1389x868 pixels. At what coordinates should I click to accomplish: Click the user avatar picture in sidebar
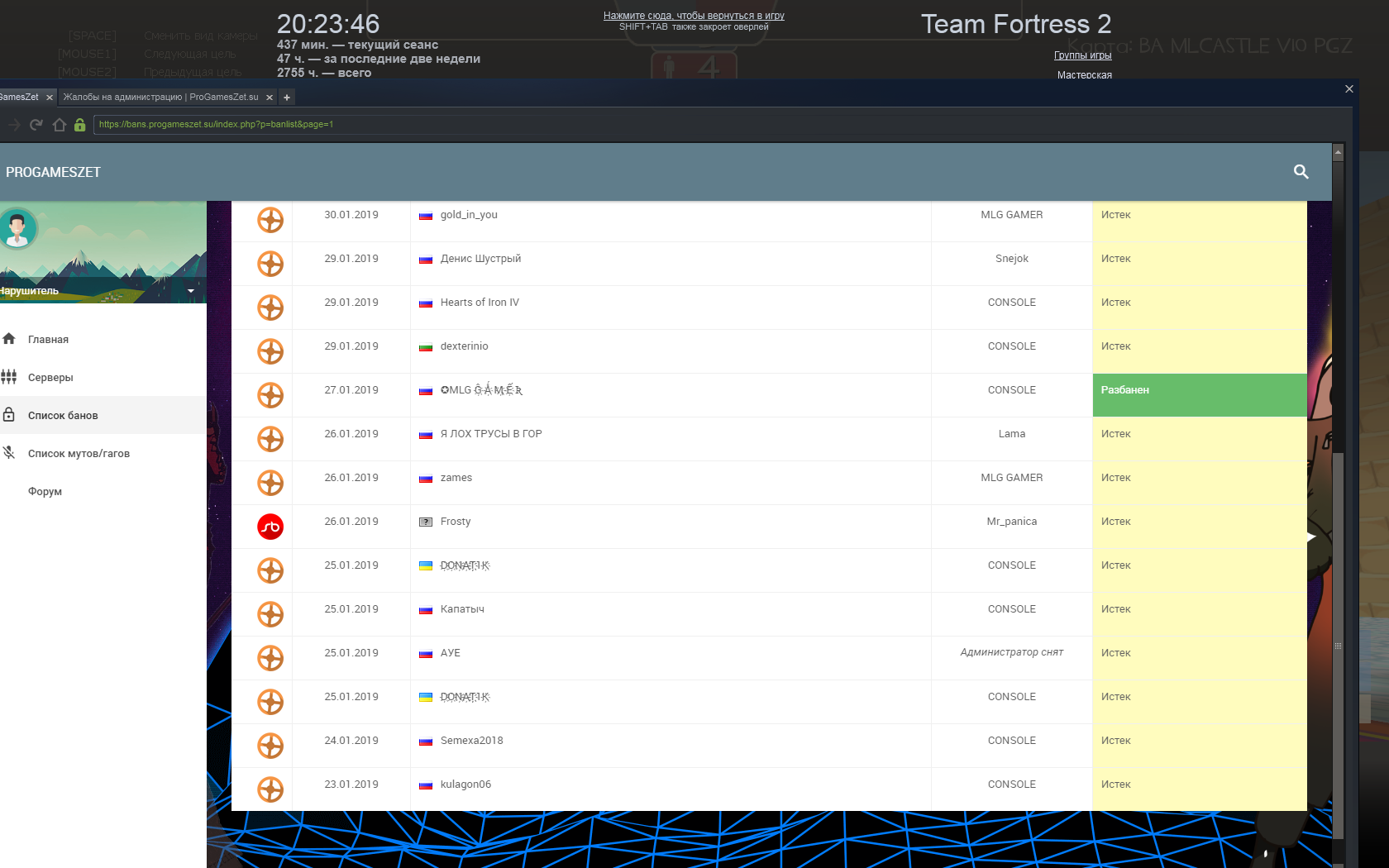17,228
